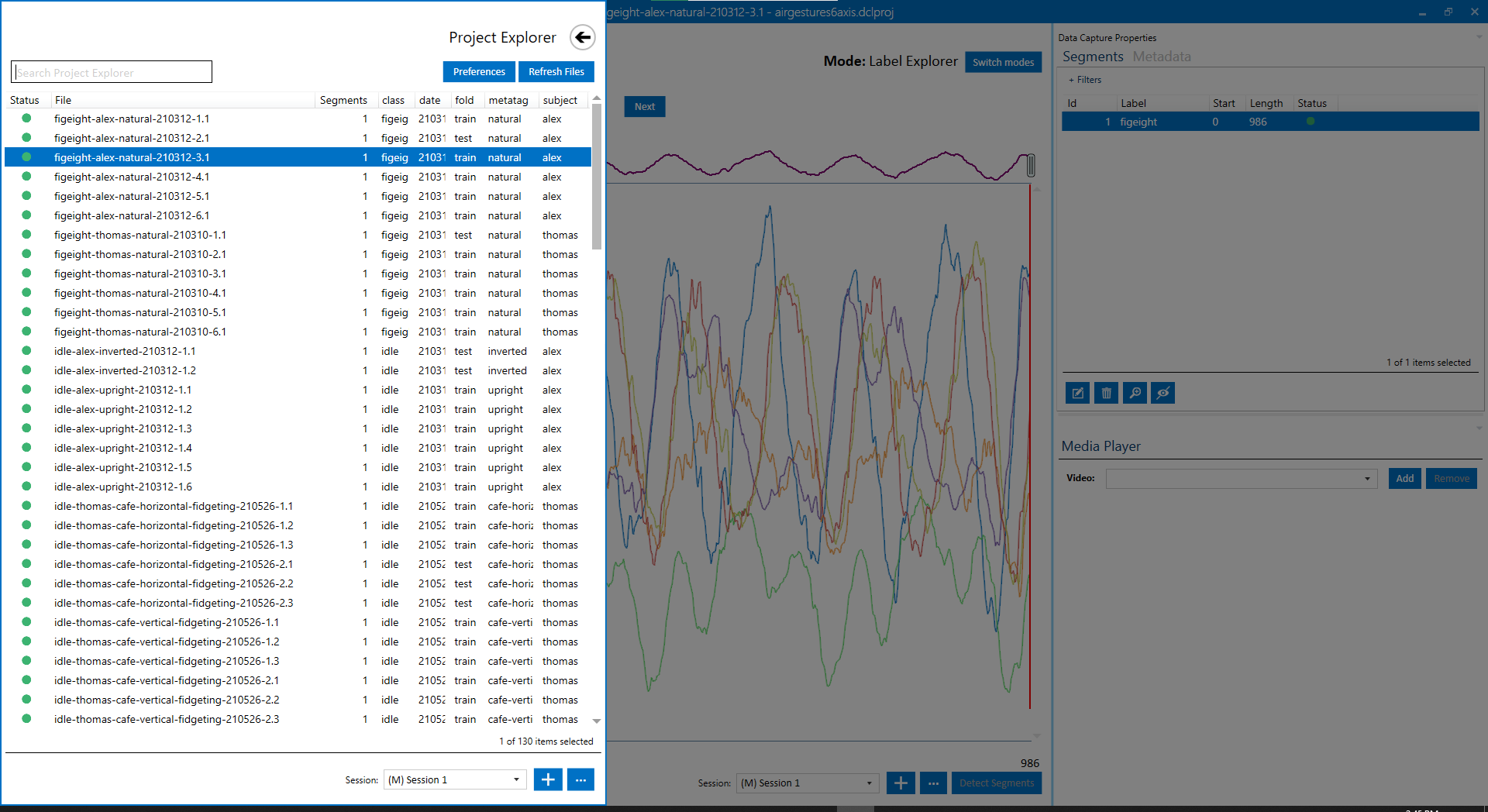The height and width of the screenshot is (812, 1488).
Task: Select the Segments tab
Action: point(1093,57)
